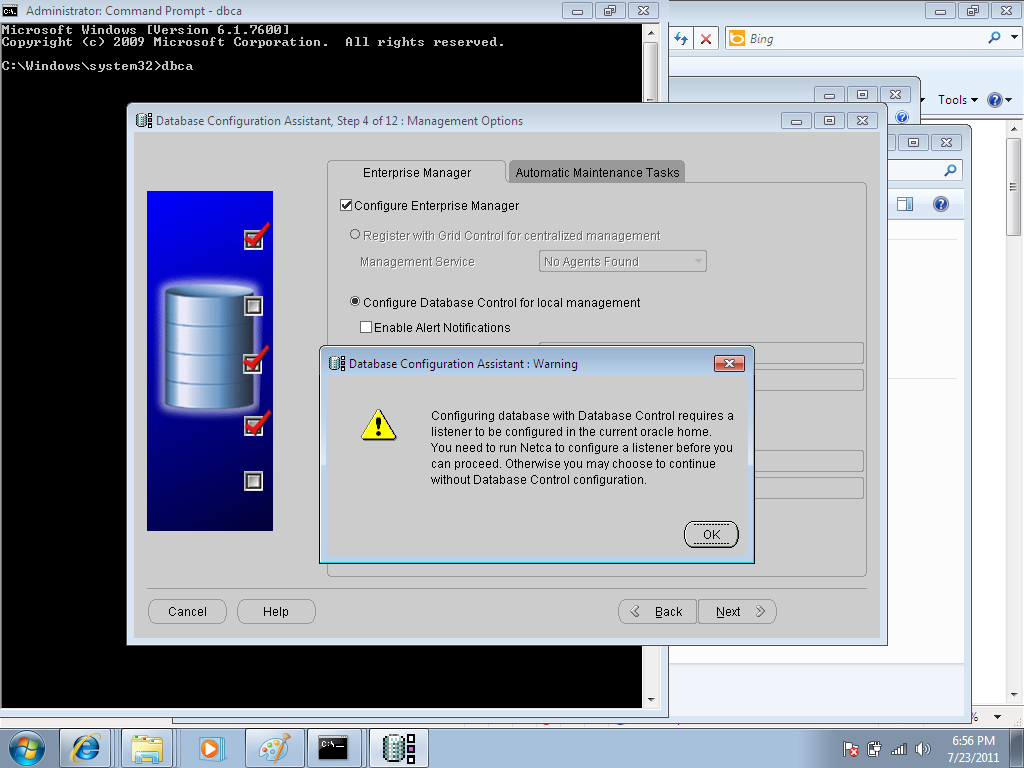The width and height of the screenshot is (1024, 768).
Task: Click the network signal tray icon
Action: 899,749
